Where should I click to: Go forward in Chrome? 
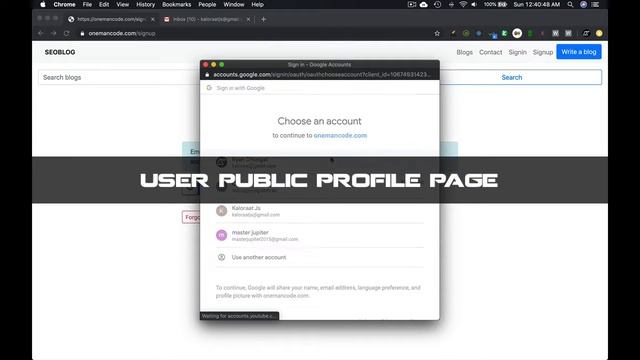click(53, 33)
